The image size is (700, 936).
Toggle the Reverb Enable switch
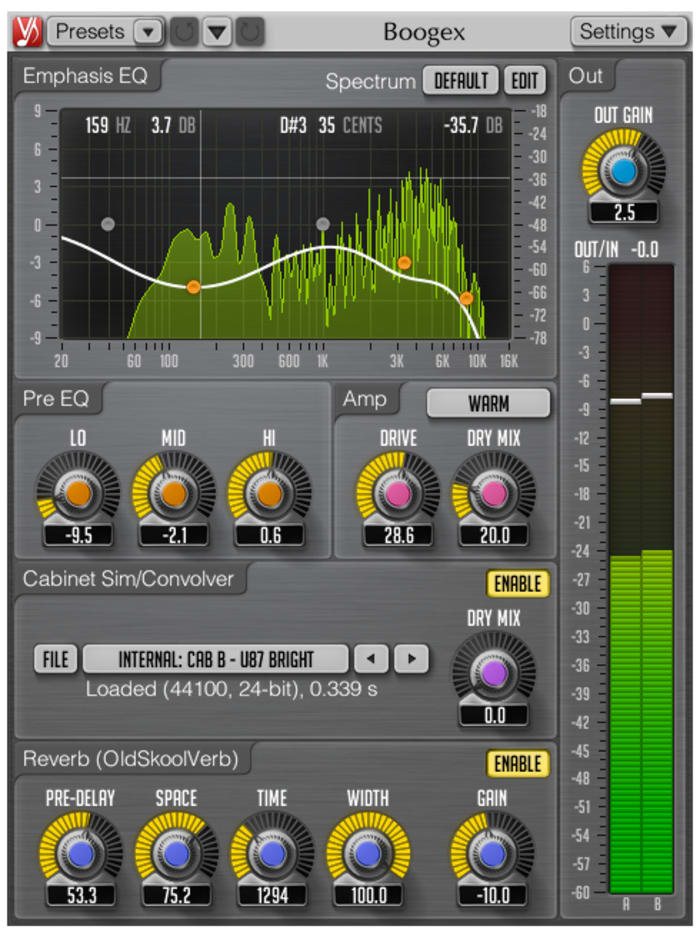coord(518,764)
